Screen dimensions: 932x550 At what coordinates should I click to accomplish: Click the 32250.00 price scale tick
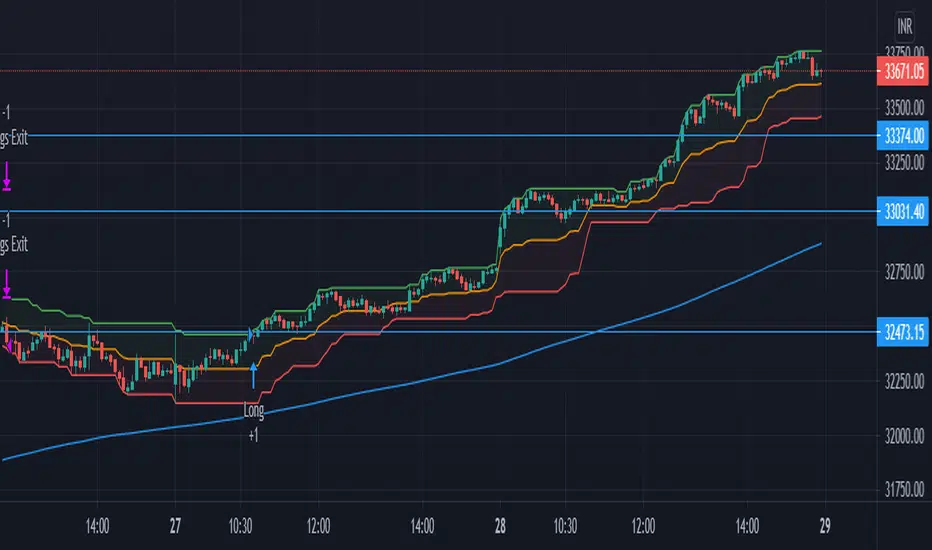click(x=902, y=381)
